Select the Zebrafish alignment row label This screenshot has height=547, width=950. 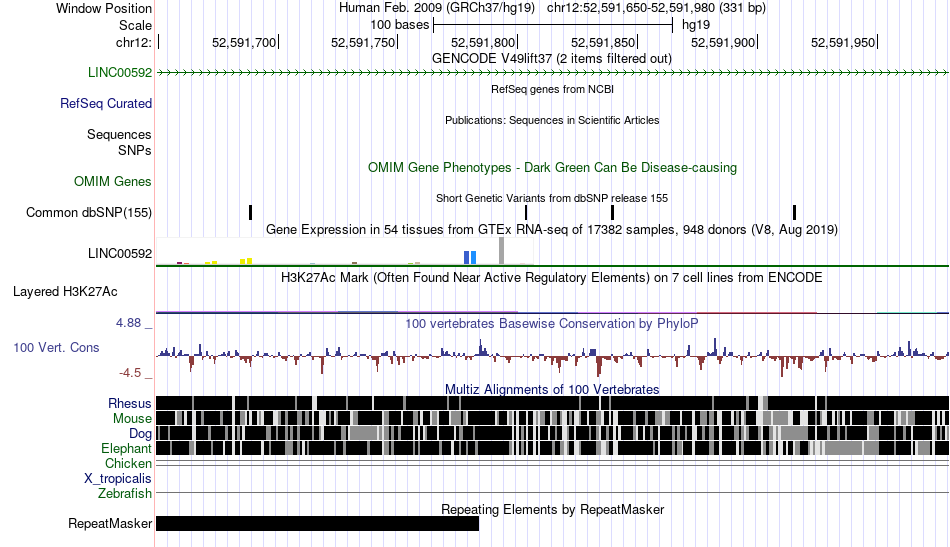125,494
